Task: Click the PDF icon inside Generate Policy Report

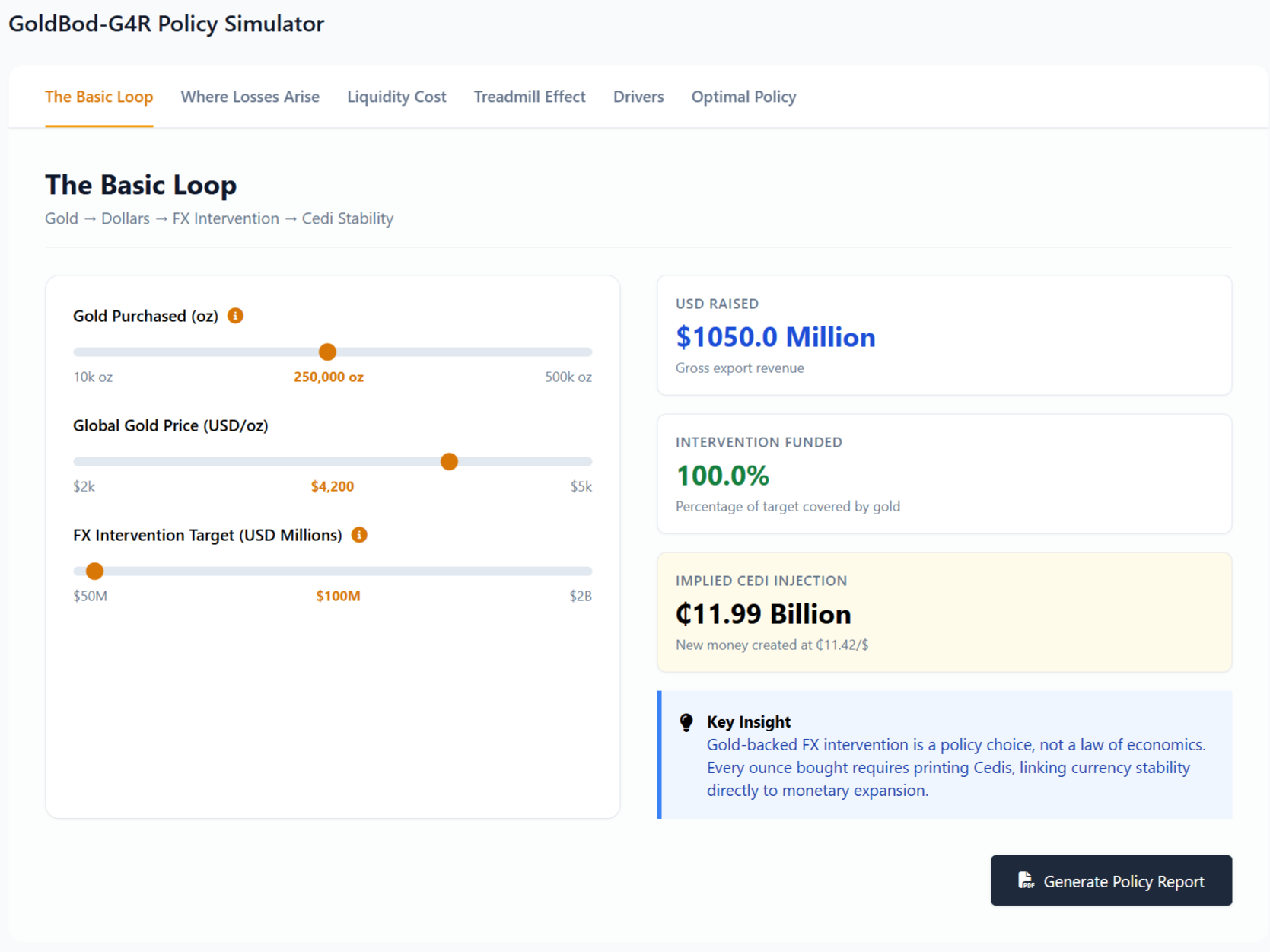Action: [x=1027, y=880]
